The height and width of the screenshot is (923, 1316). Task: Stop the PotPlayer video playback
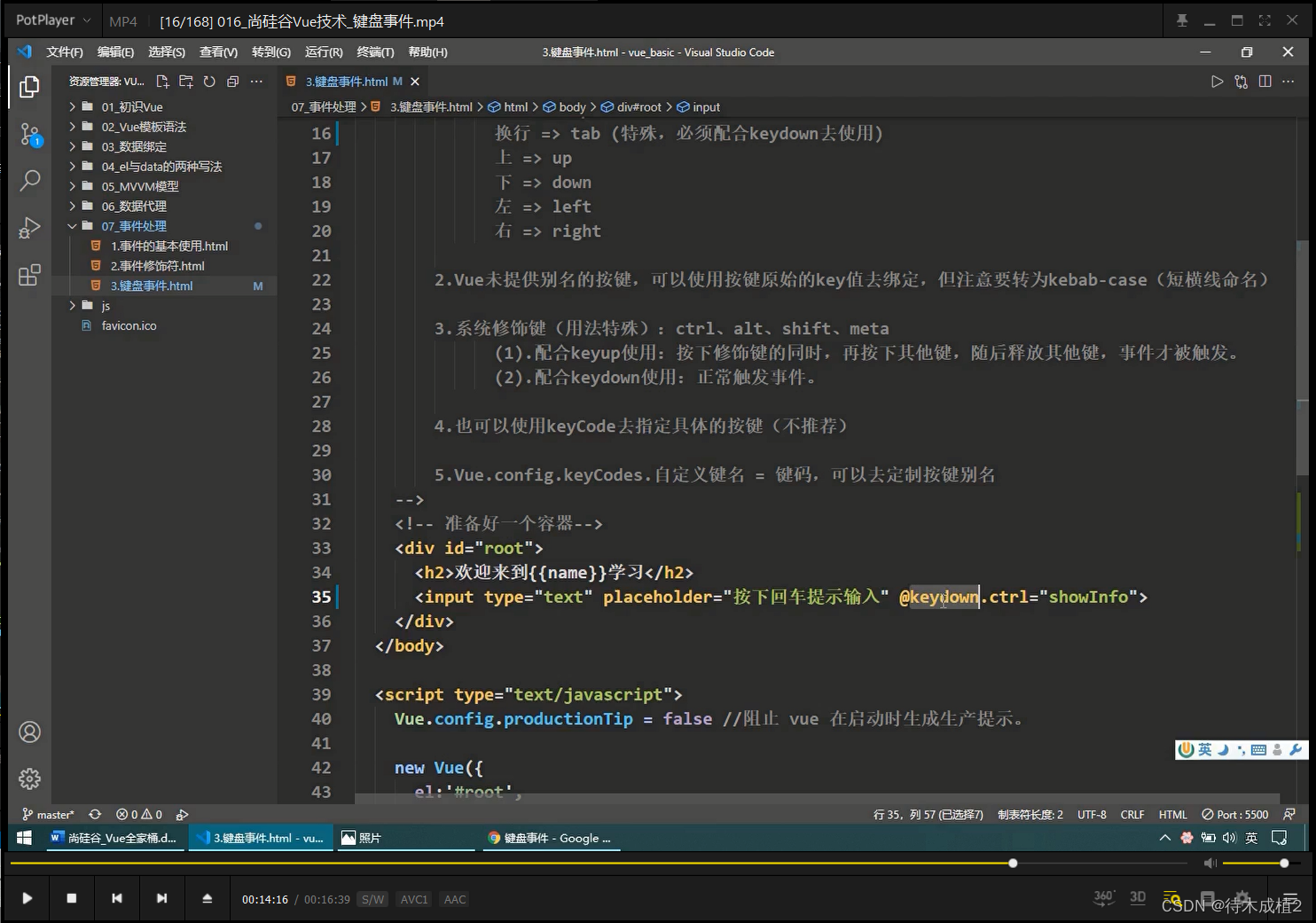pos(72,898)
